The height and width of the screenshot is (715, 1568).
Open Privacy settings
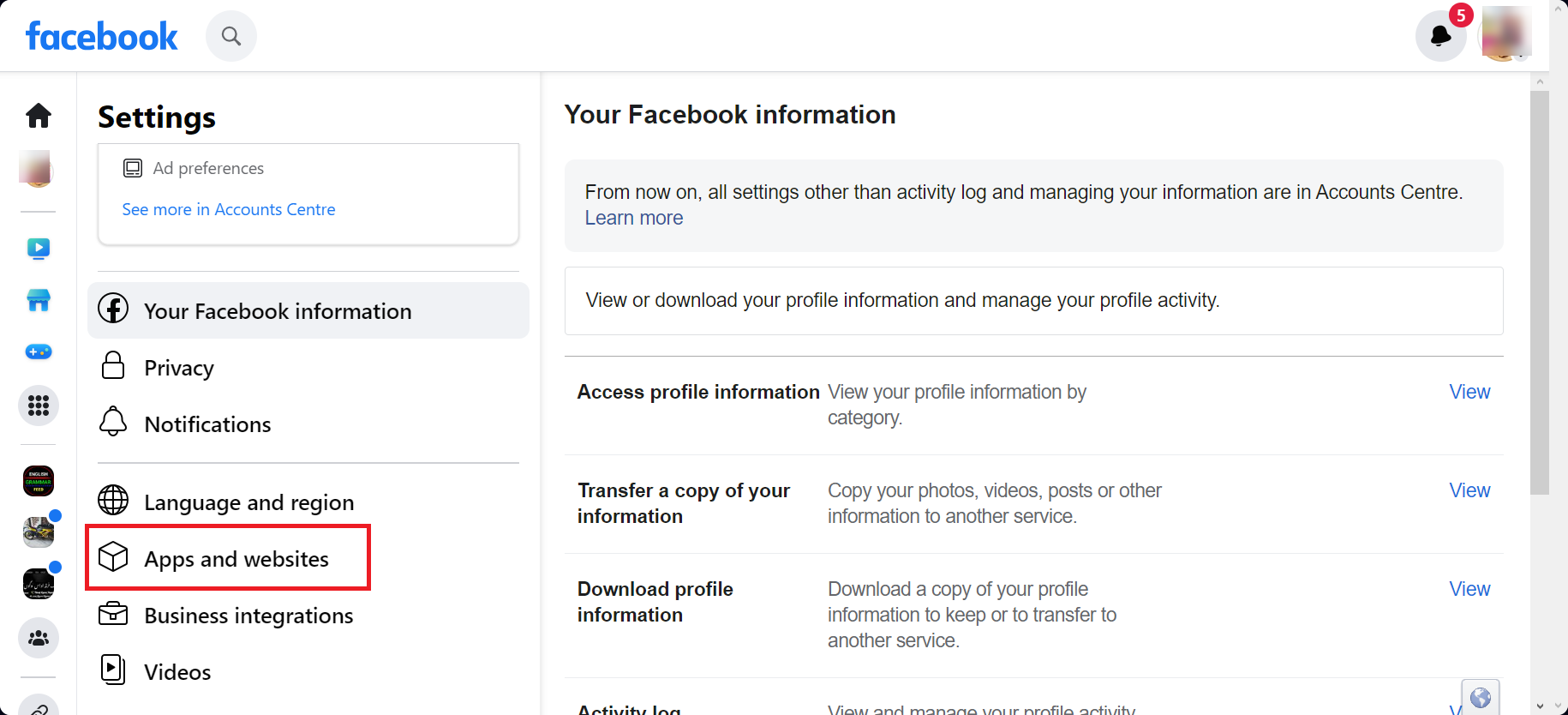click(179, 368)
